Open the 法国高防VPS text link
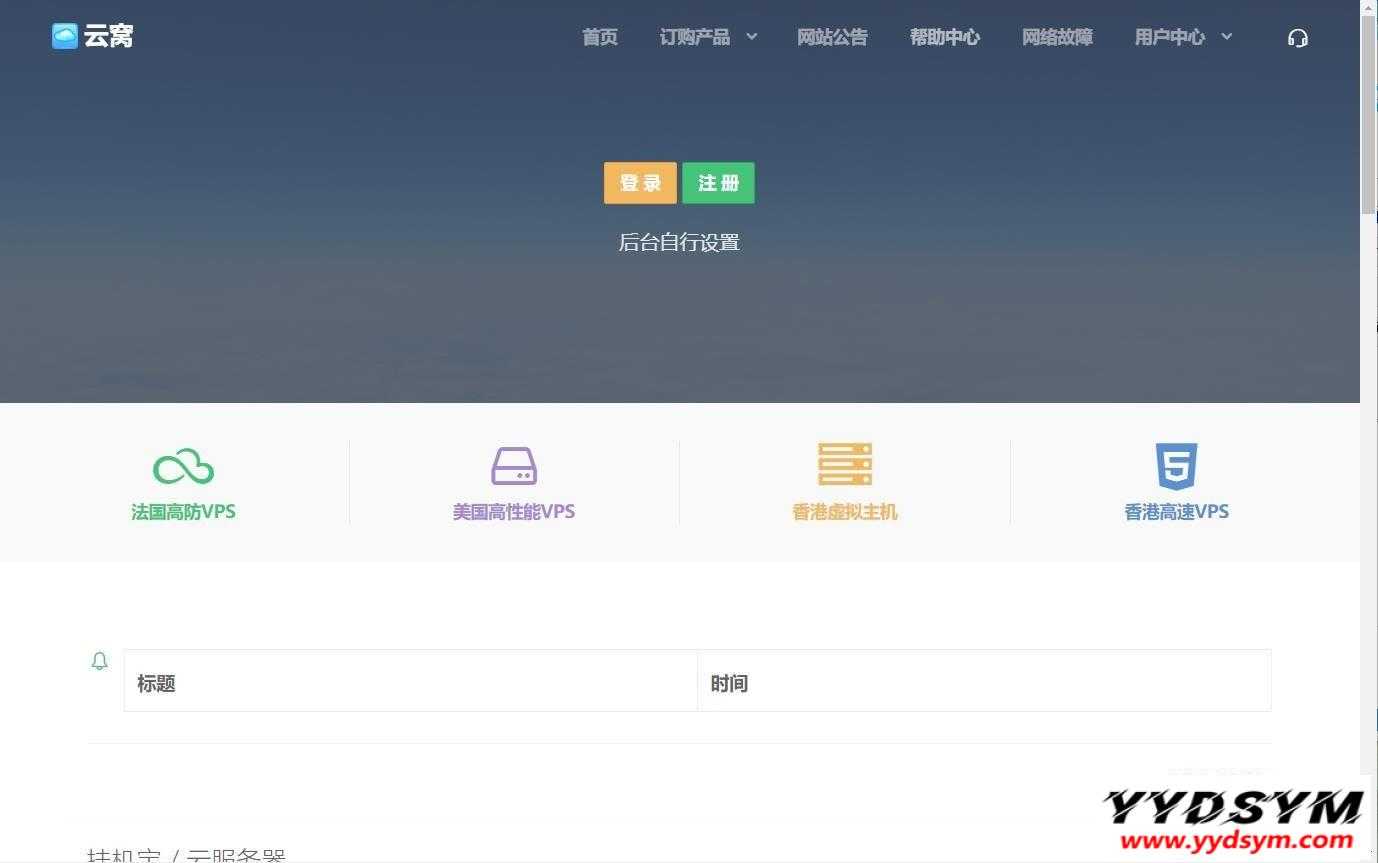This screenshot has width=1378, height=863. click(x=183, y=512)
